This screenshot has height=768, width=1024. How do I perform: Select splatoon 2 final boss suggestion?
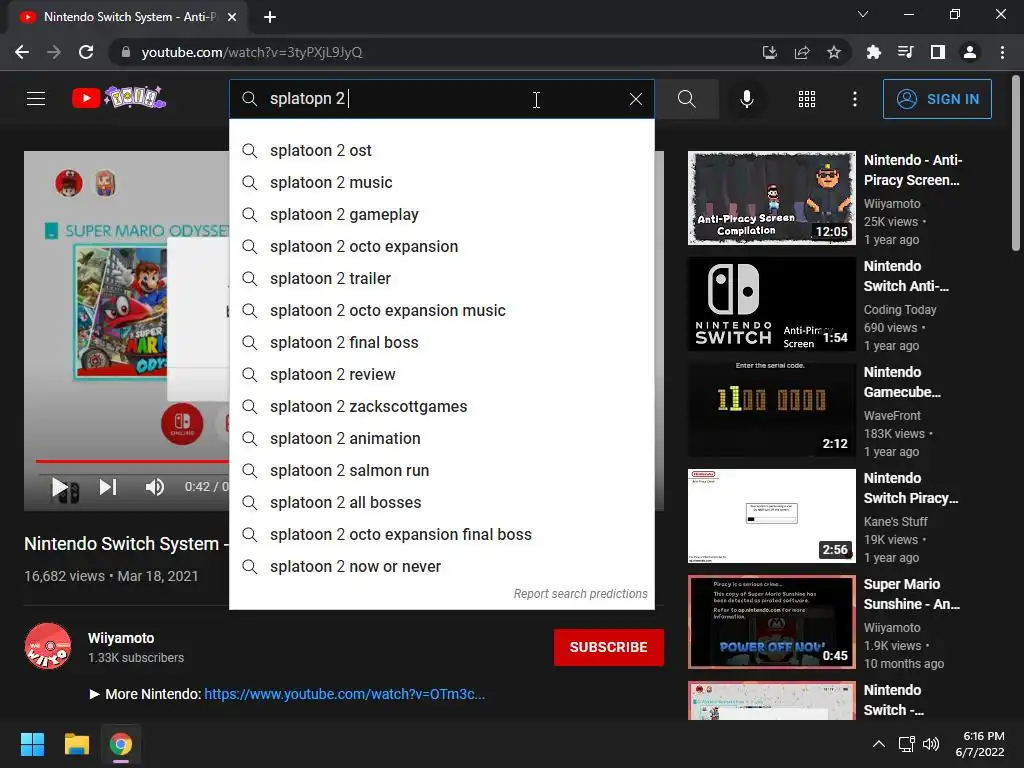tap(441, 343)
